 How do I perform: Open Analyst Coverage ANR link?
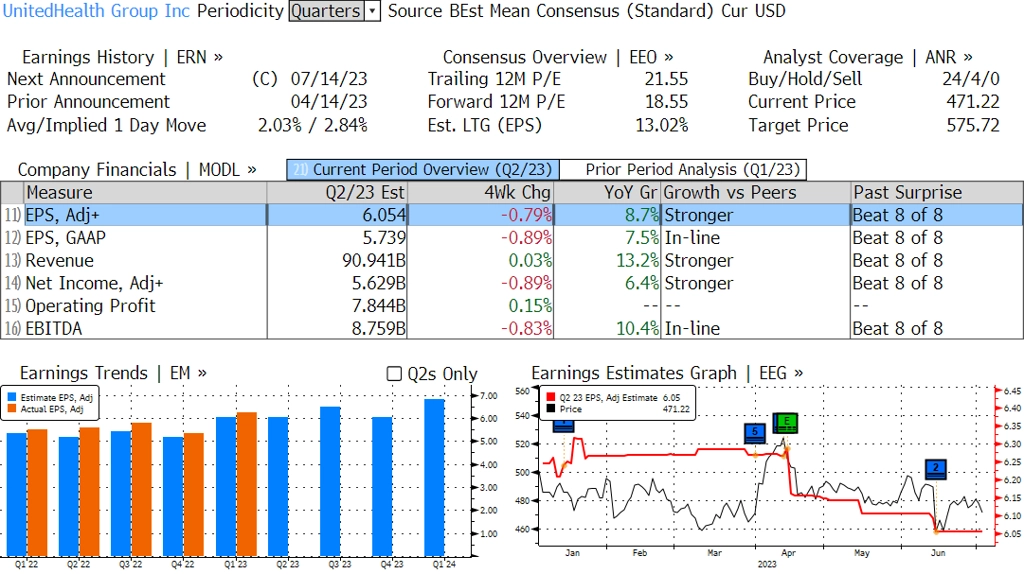pos(868,57)
